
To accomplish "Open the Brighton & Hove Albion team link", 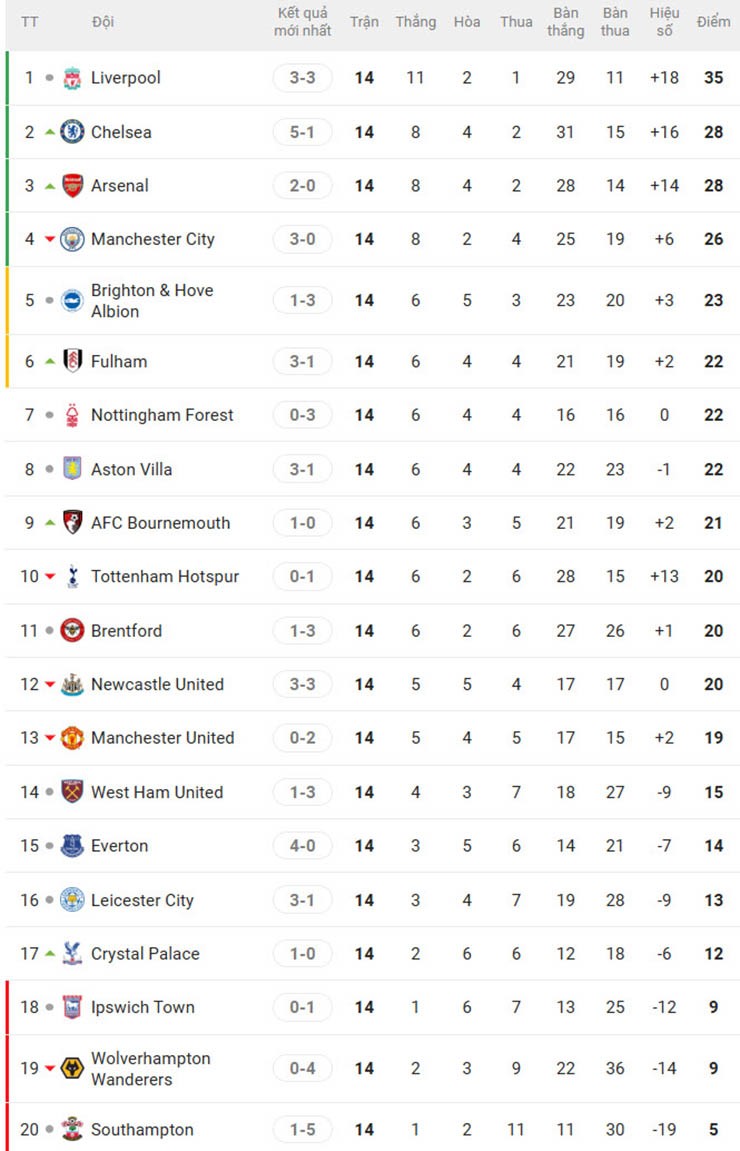I will pos(152,300).
